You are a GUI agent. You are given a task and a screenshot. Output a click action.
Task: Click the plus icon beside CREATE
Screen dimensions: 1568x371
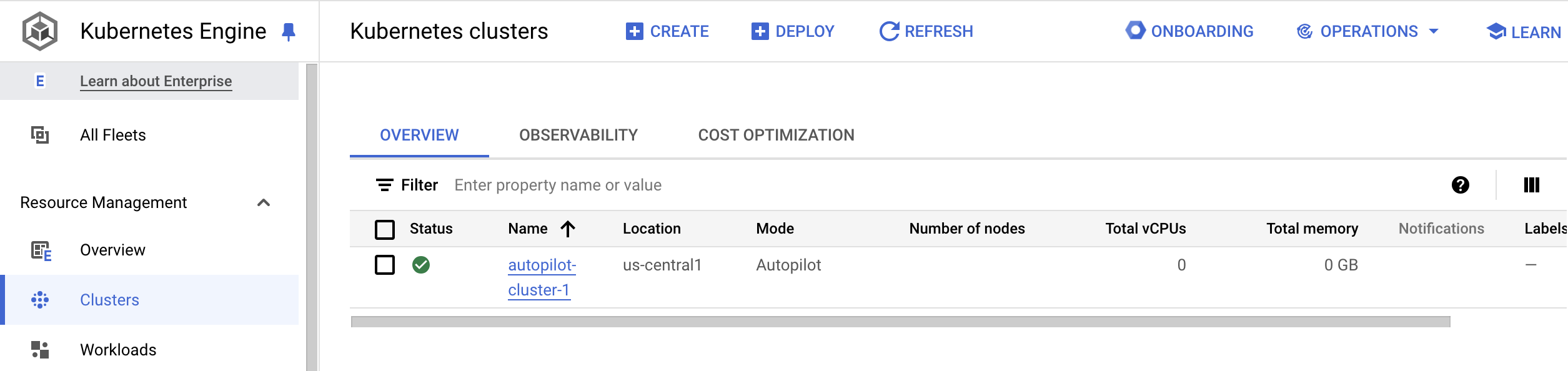pos(634,31)
